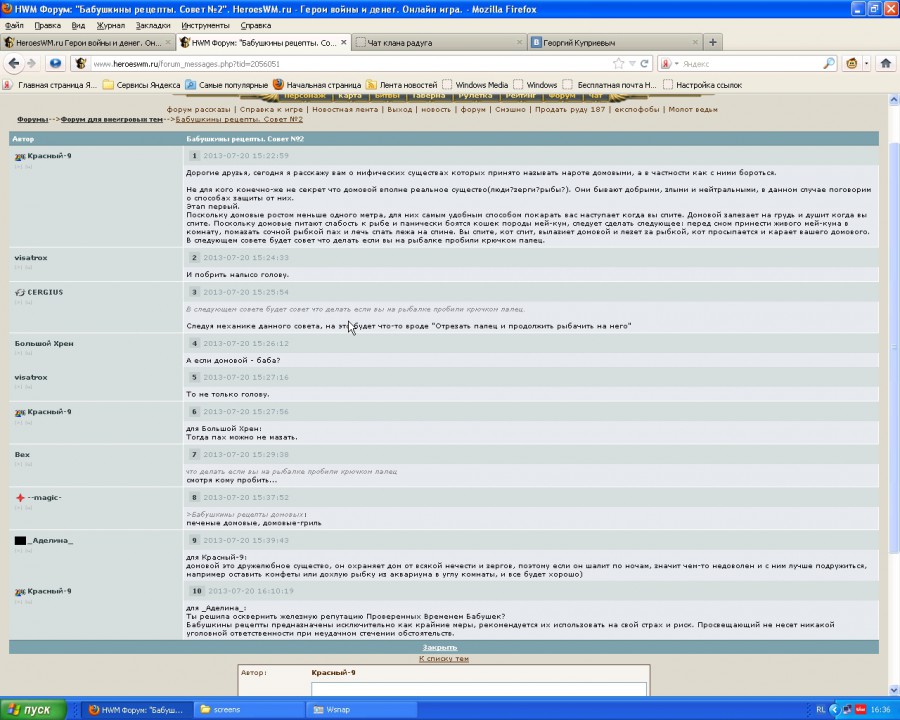The image size is (900, 720).
Task: Open the 'Инструменты' menu
Action: tap(205, 25)
